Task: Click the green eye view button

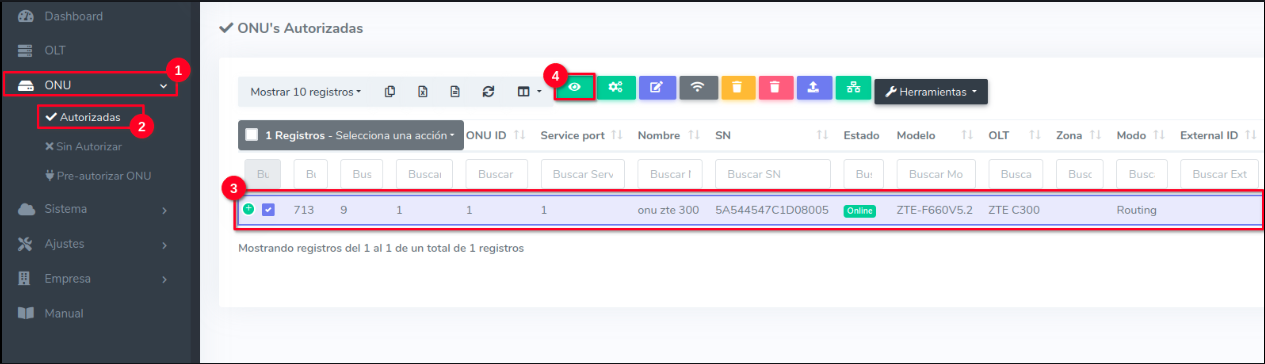Action: coord(575,87)
